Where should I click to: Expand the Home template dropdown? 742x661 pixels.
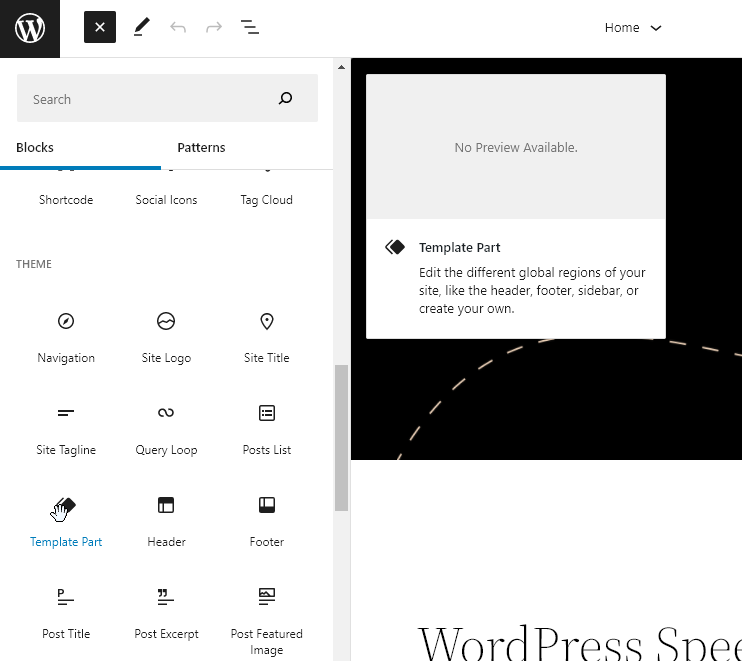coord(633,28)
